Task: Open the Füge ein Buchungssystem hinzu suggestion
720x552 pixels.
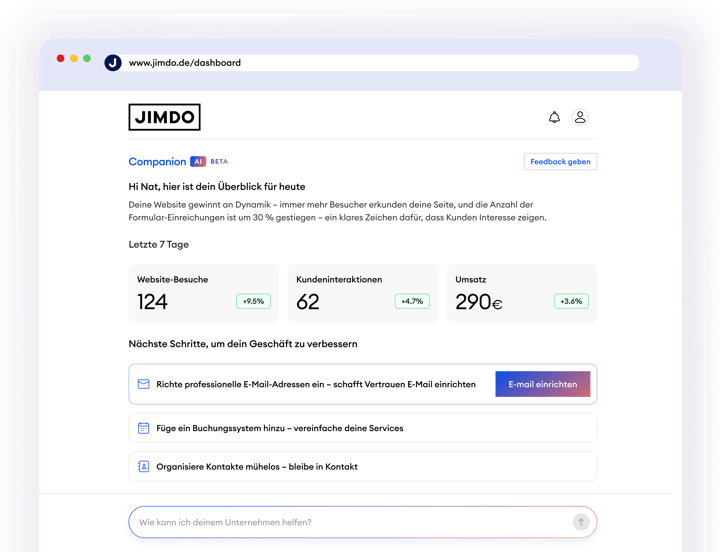Action: point(362,428)
